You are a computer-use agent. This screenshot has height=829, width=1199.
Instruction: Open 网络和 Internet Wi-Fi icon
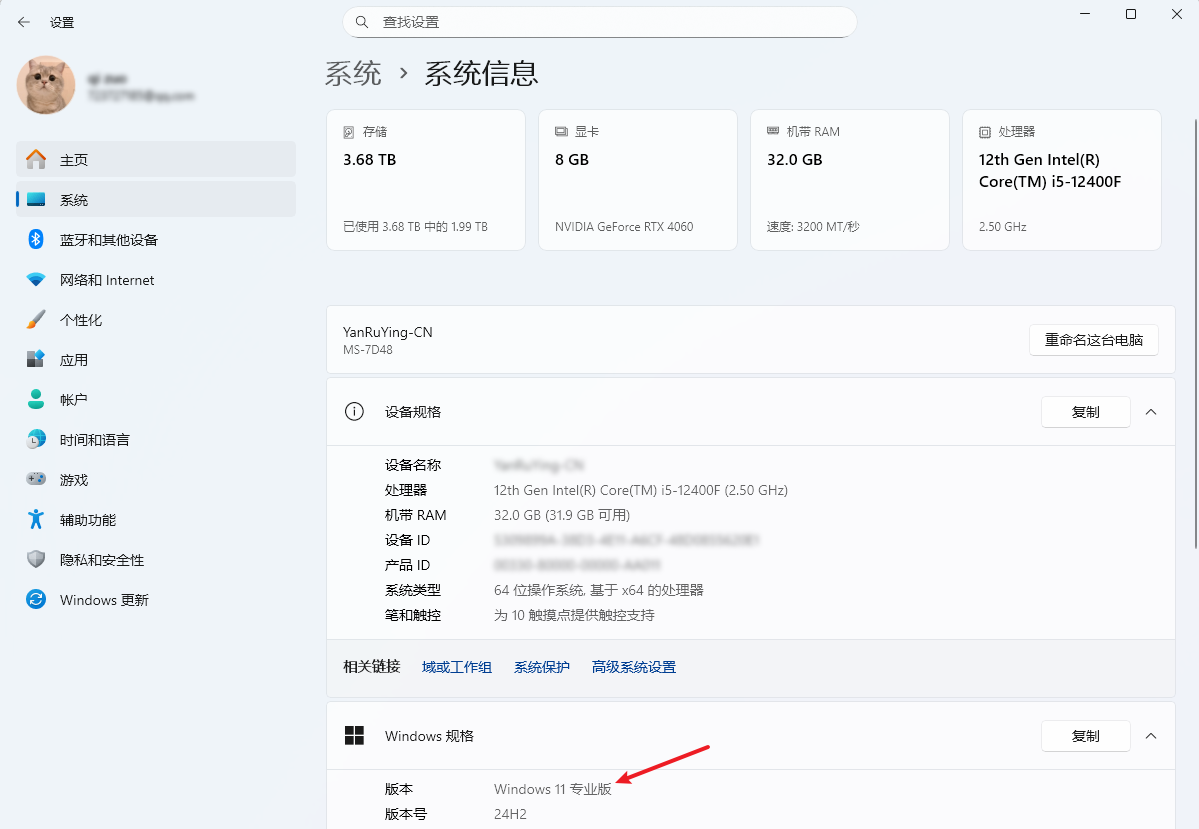[x=36, y=280]
